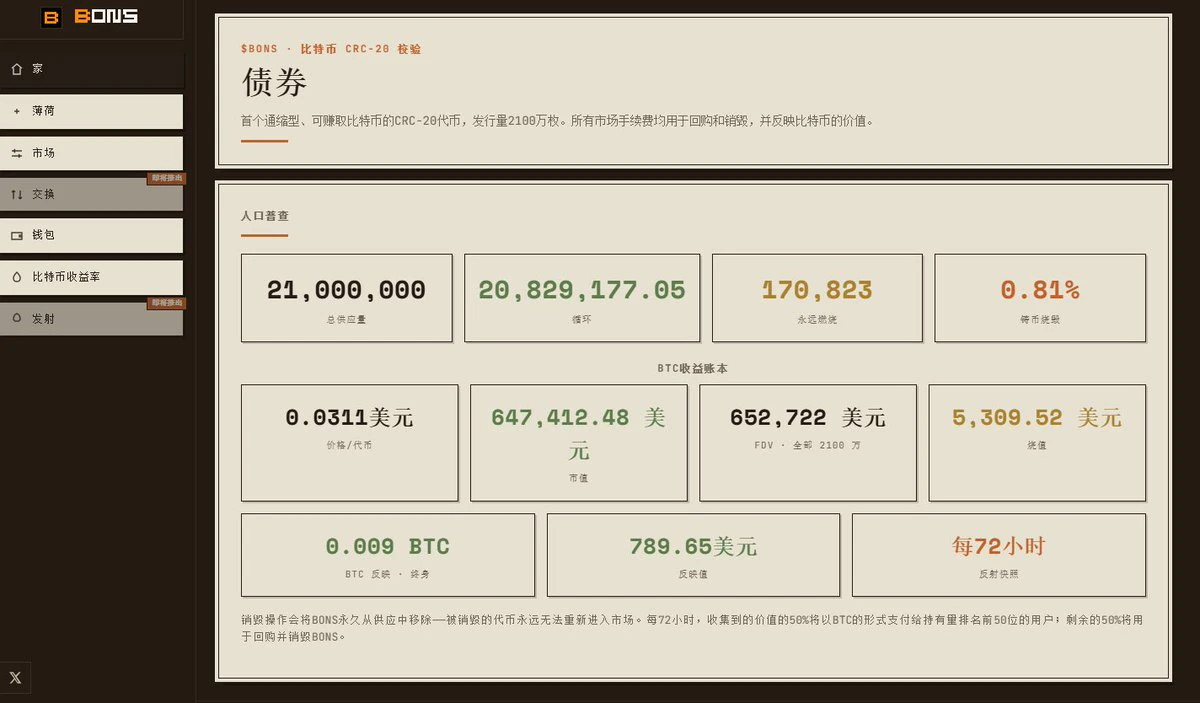The width and height of the screenshot is (1200, 703).
Task: Click the icon beside 发射
Action: 16,318
